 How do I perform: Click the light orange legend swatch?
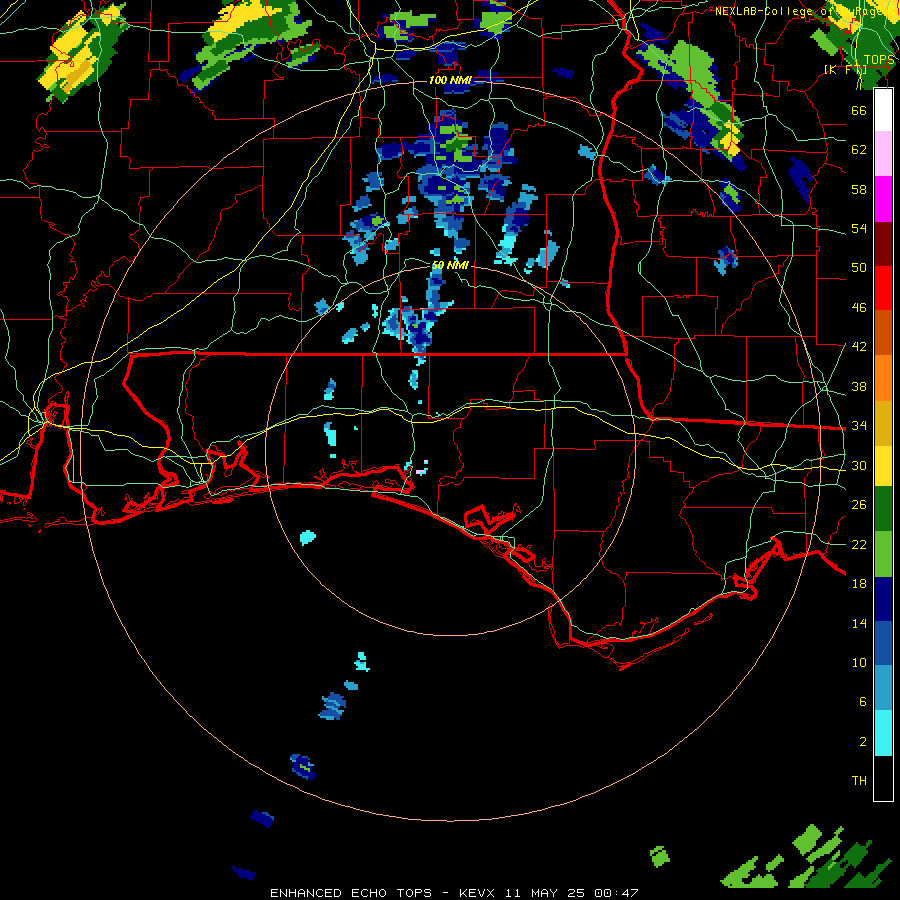pos(883,377)
